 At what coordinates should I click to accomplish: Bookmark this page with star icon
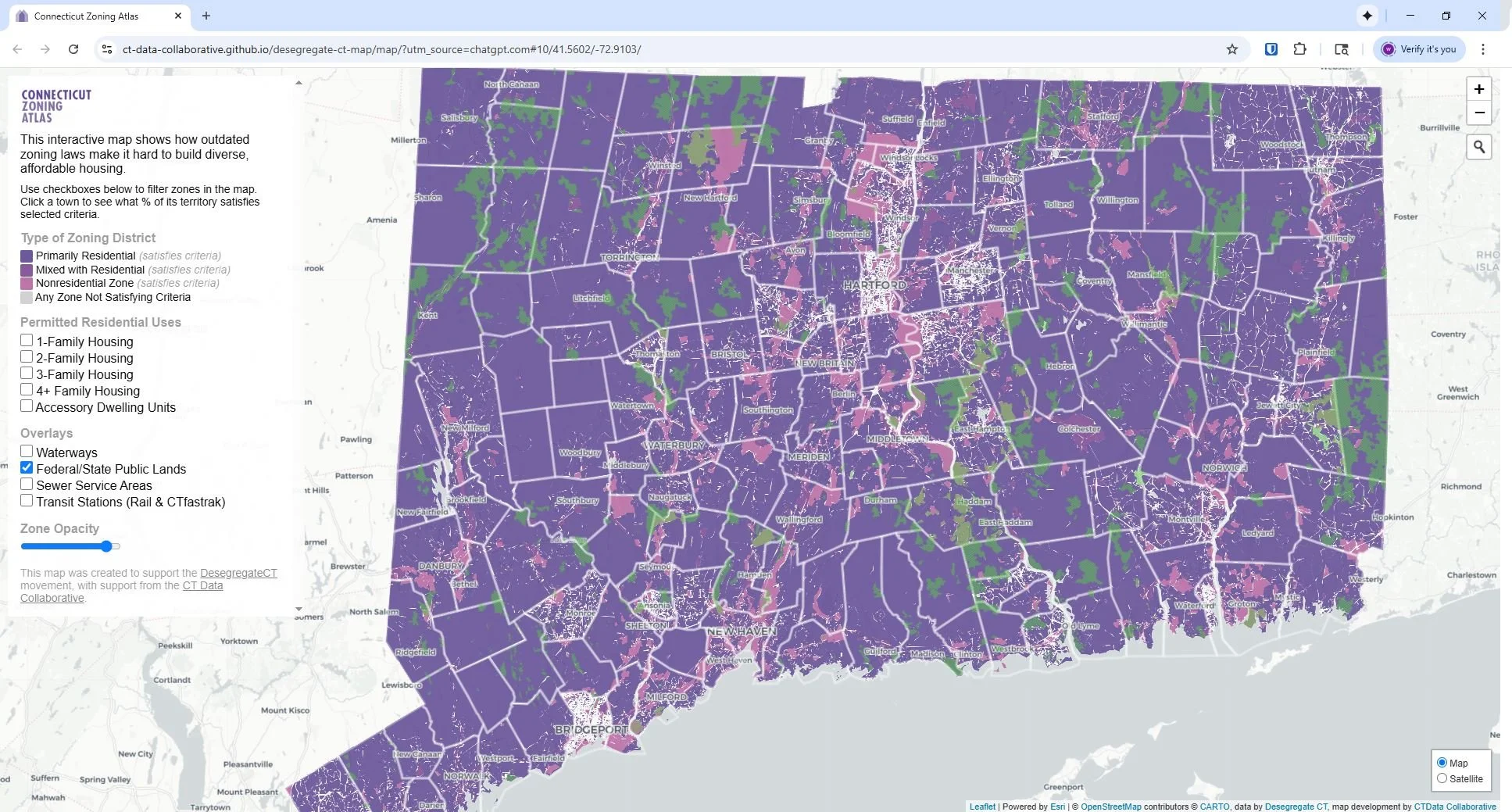pos(1232,49)
